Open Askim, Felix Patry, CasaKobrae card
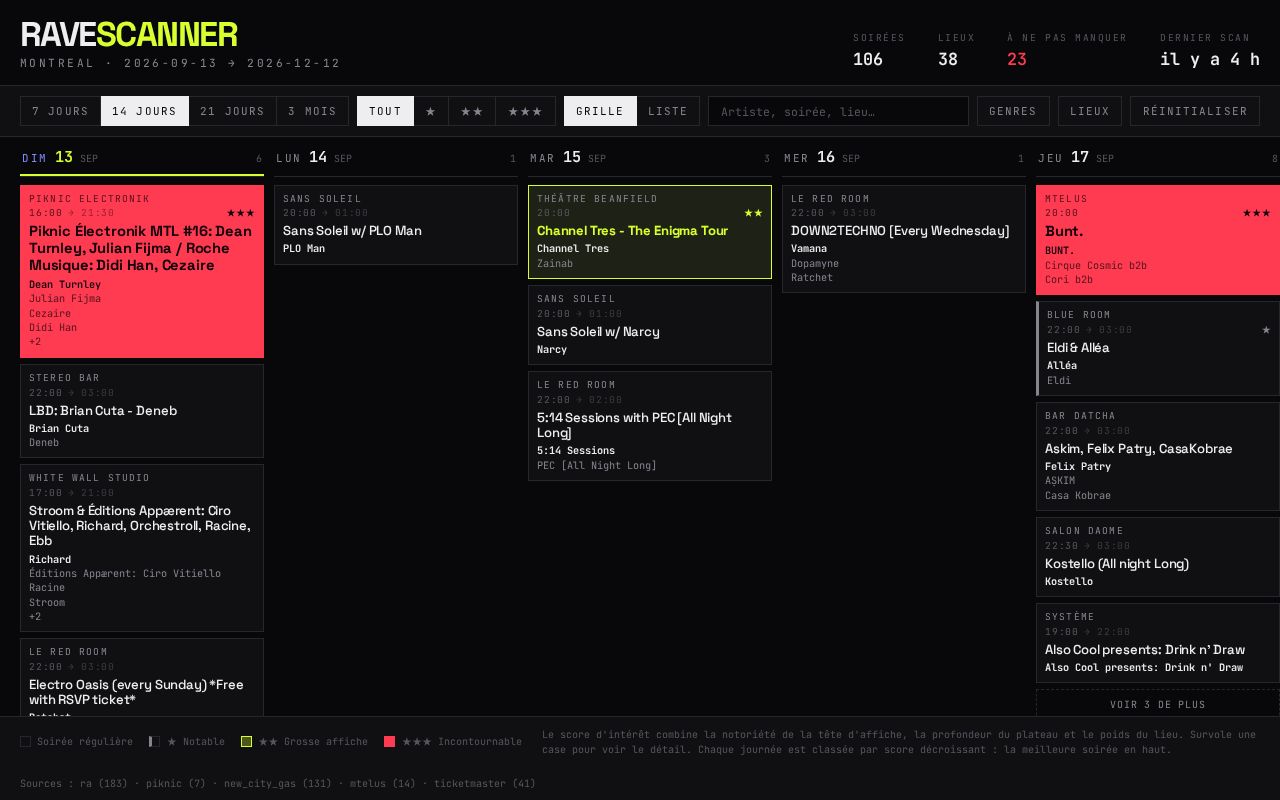This screenshot has width=1280, height=800. (x=1158, y=456)
